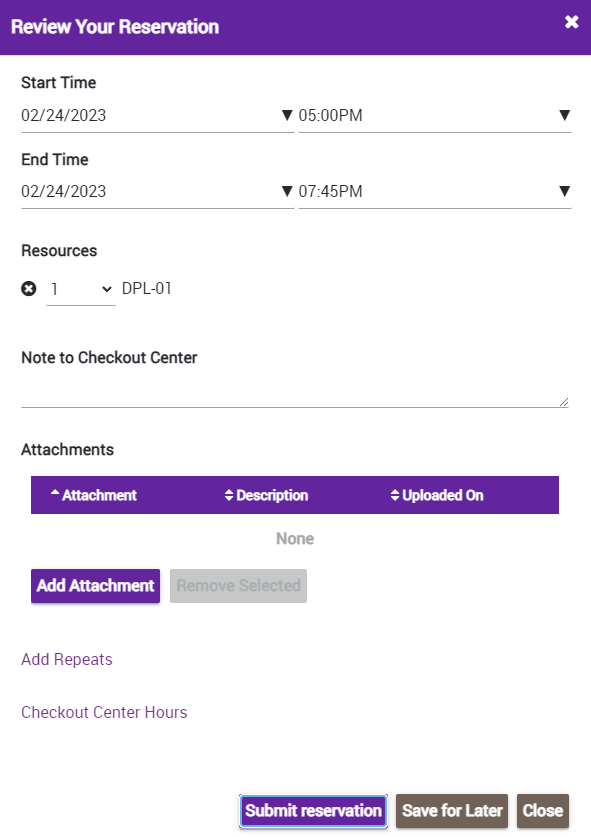The image size is (591, 837).
Task: Sort attachments by Uploaded On column
Action: (x=437, y=495)
